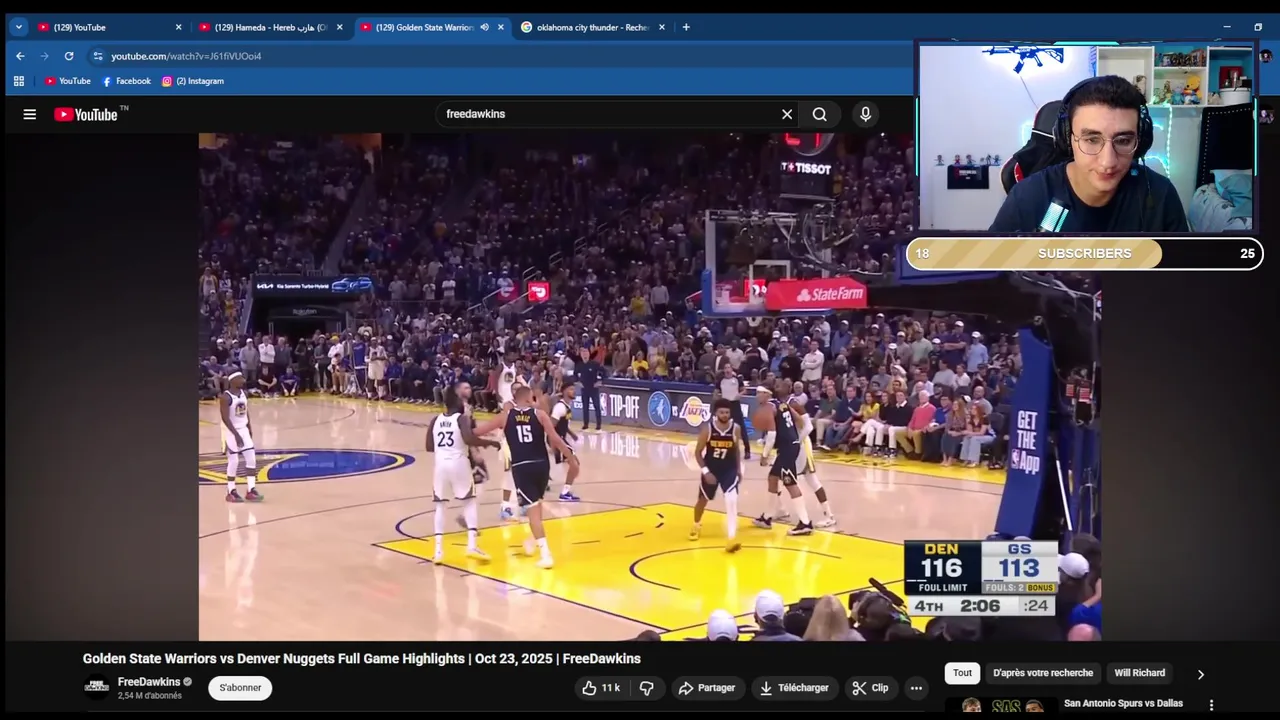Click the S'abonner subscribe button
The image size is (1280, 720).
[240, 688]
